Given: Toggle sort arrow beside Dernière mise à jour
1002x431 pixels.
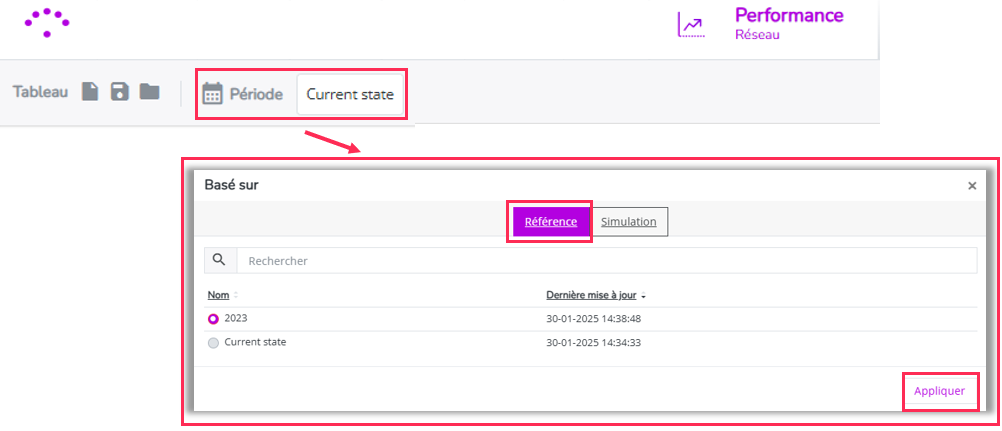Looking at the screenshot, I should (x=644, y=296).
